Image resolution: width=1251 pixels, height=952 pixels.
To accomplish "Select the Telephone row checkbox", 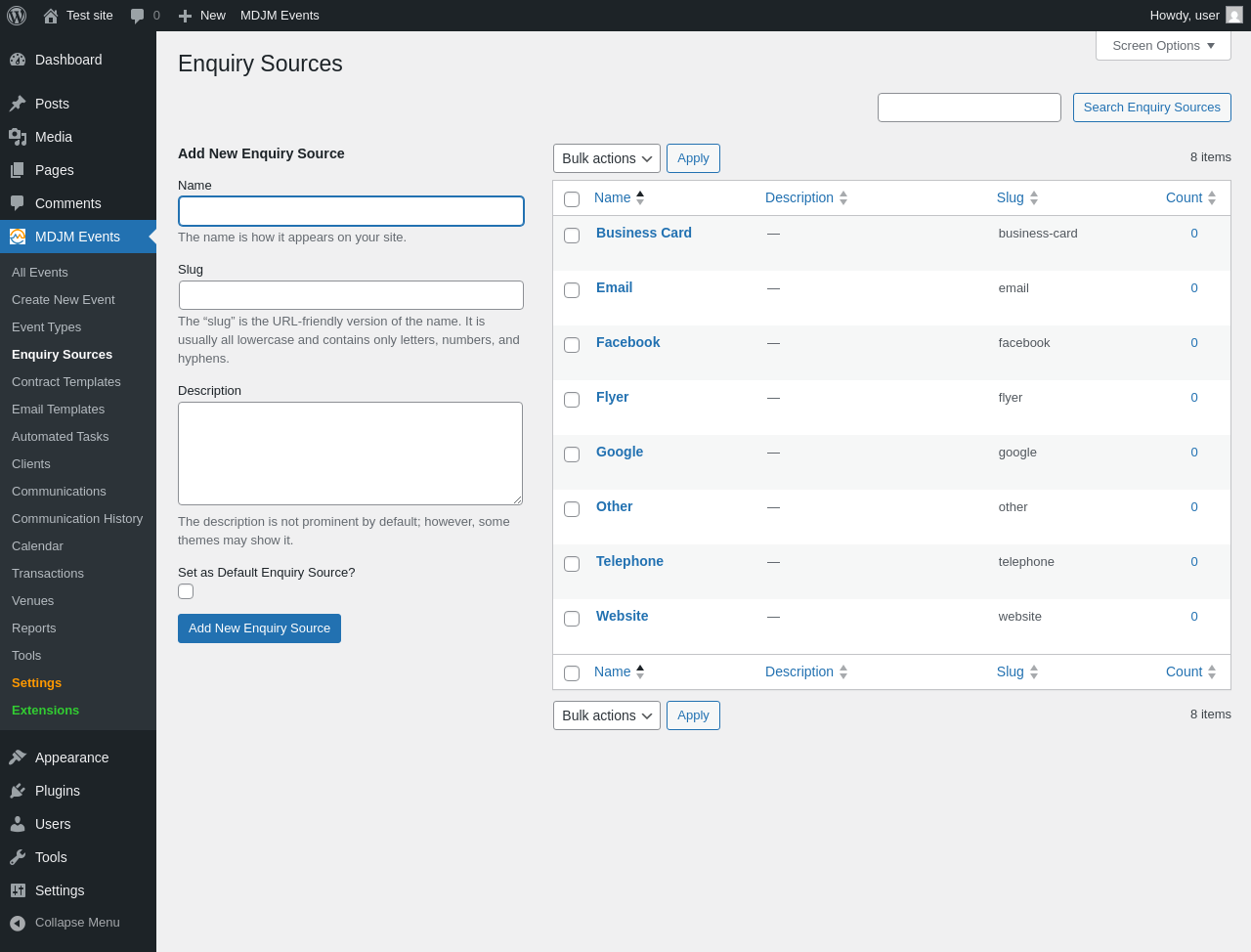I will pyautogui.click(x=572, y=564).
